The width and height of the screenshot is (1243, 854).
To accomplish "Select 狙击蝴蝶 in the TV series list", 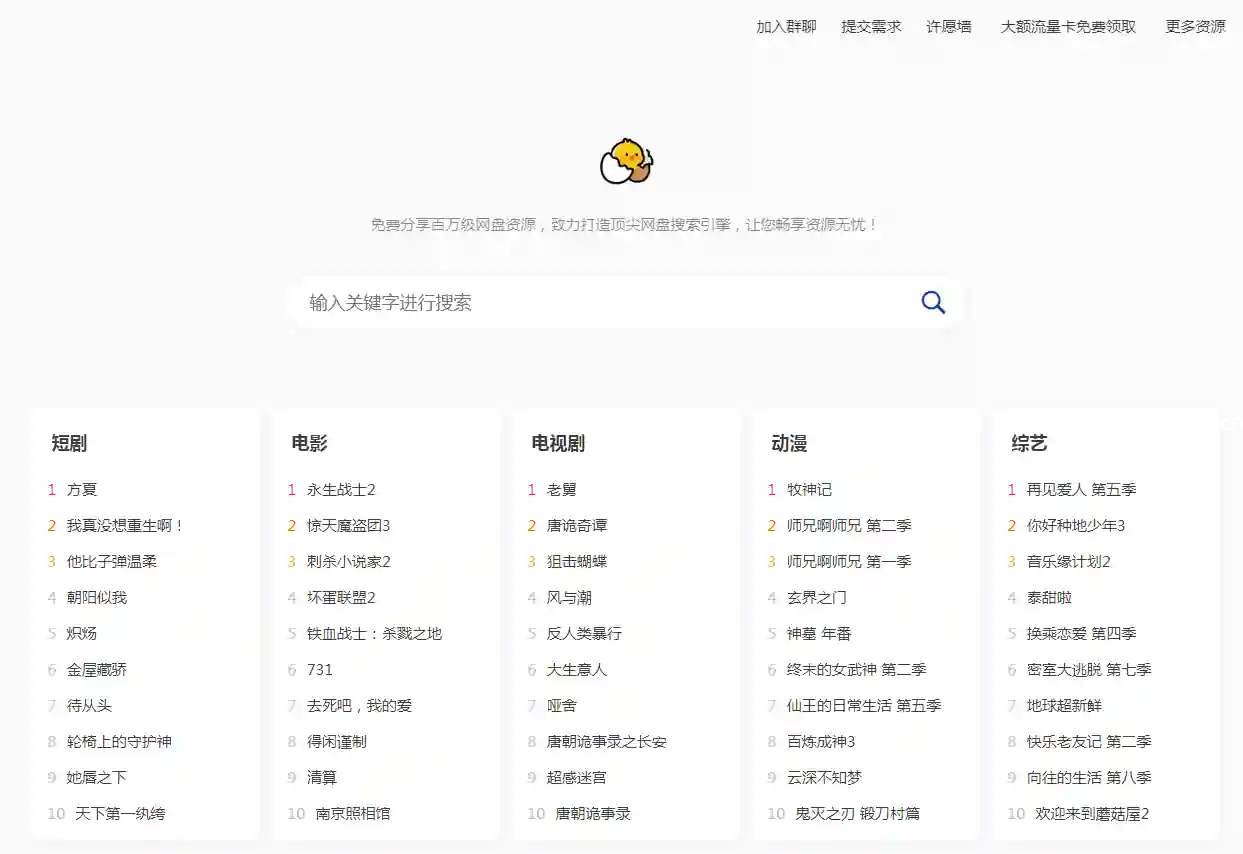I will 577,562.
